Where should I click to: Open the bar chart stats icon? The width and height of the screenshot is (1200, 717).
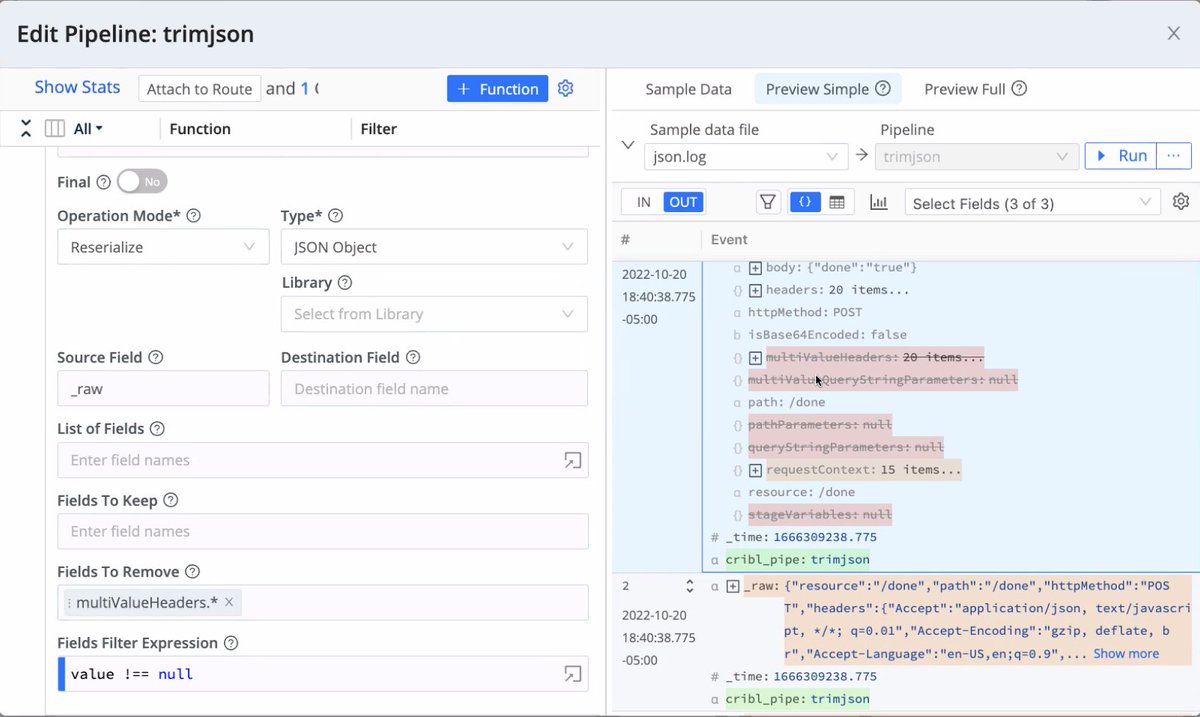pyautogui.click(x=879, y=202)
